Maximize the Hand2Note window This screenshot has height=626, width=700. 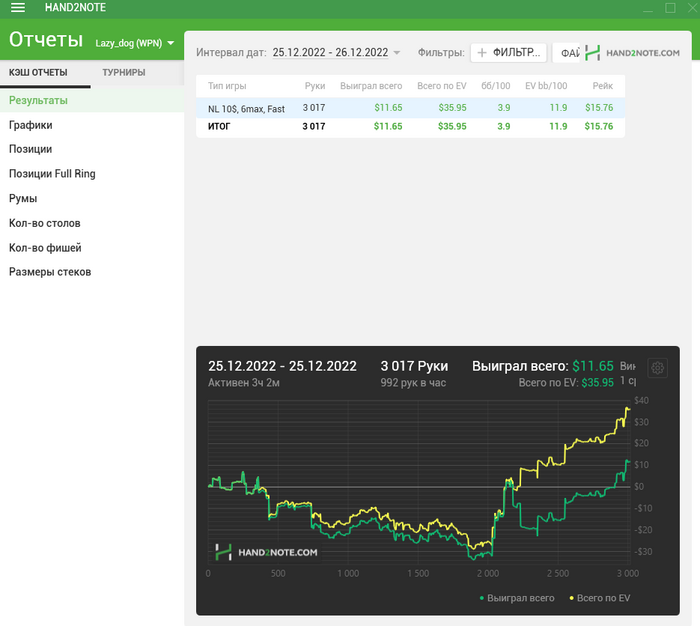coord(670,8)
